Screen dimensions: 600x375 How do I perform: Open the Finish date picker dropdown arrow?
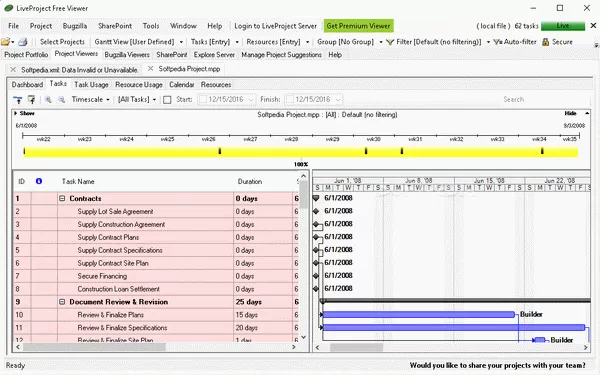[x=338, y=99]
